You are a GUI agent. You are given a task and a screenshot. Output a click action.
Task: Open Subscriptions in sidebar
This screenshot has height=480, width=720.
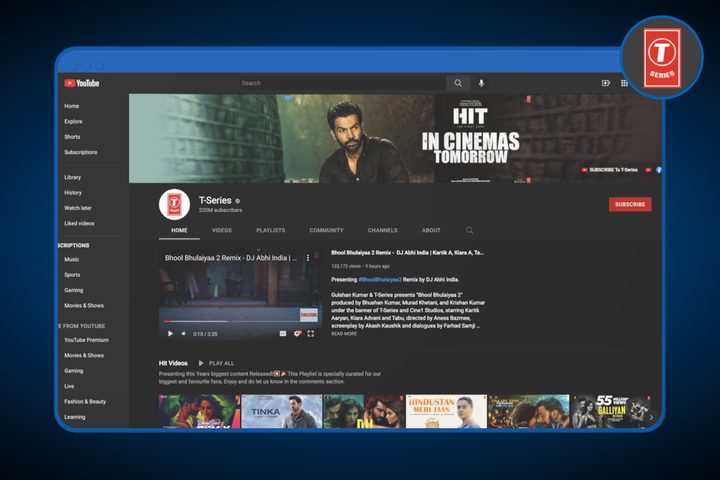click(x=81, y=152)
